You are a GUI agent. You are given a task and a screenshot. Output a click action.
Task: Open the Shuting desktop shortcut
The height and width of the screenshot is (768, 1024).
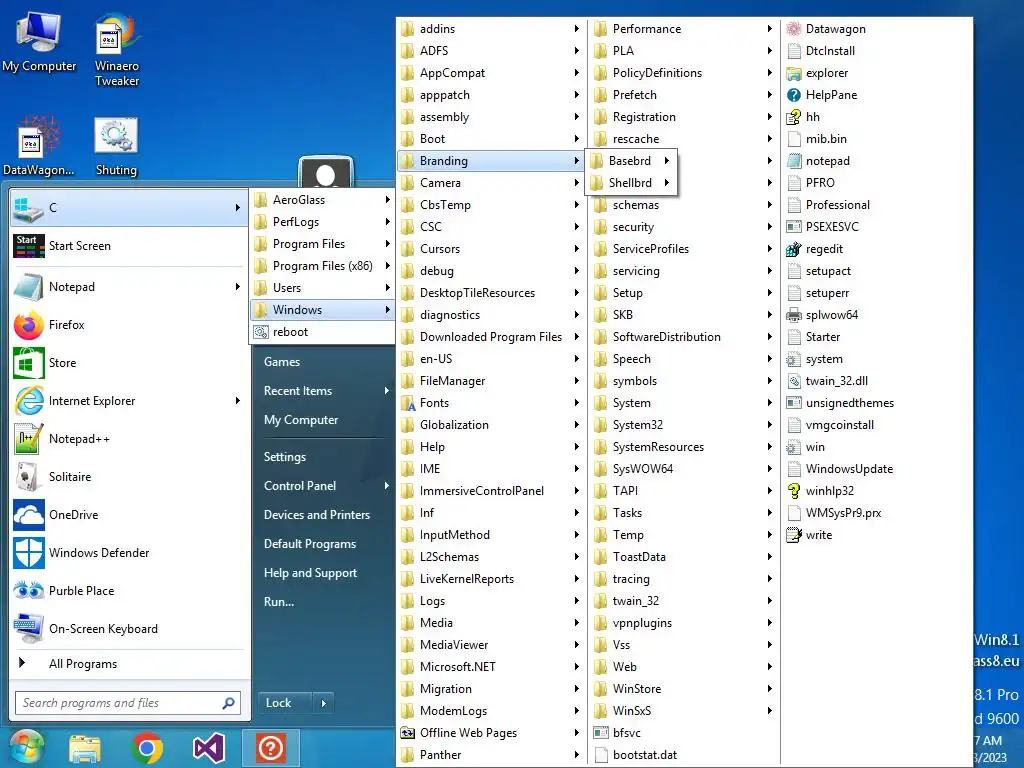click(x=116, y=147)
